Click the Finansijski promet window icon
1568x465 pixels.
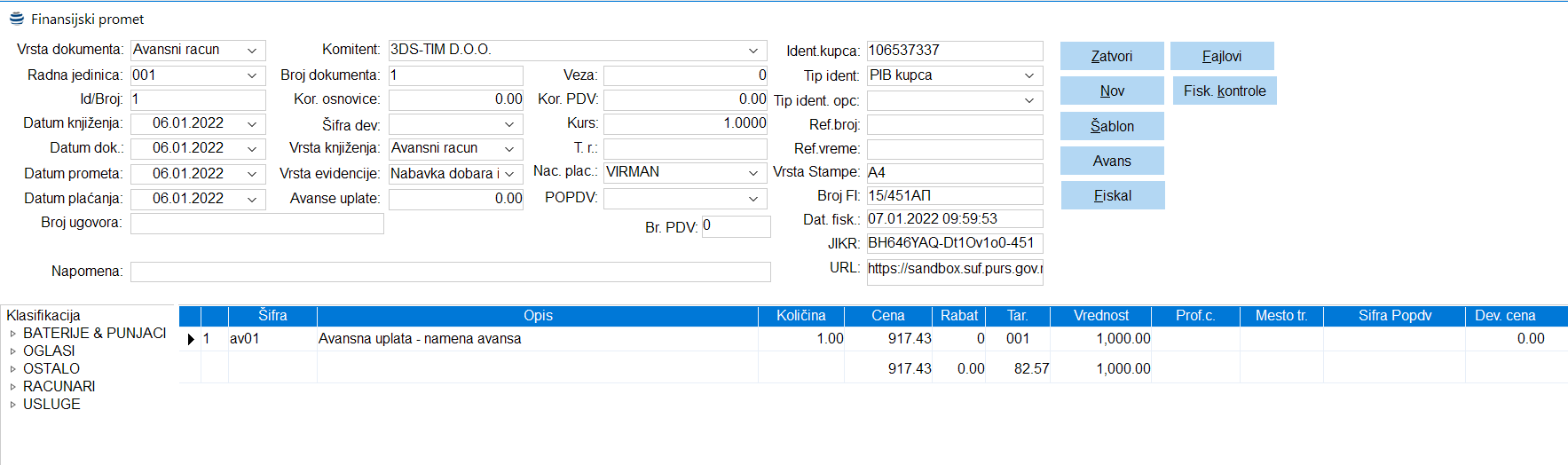[x=16, y=19]
